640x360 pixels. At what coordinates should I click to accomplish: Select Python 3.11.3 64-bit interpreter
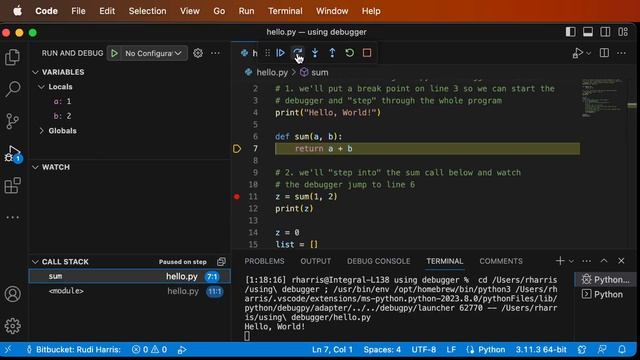(x=541, y=350)
